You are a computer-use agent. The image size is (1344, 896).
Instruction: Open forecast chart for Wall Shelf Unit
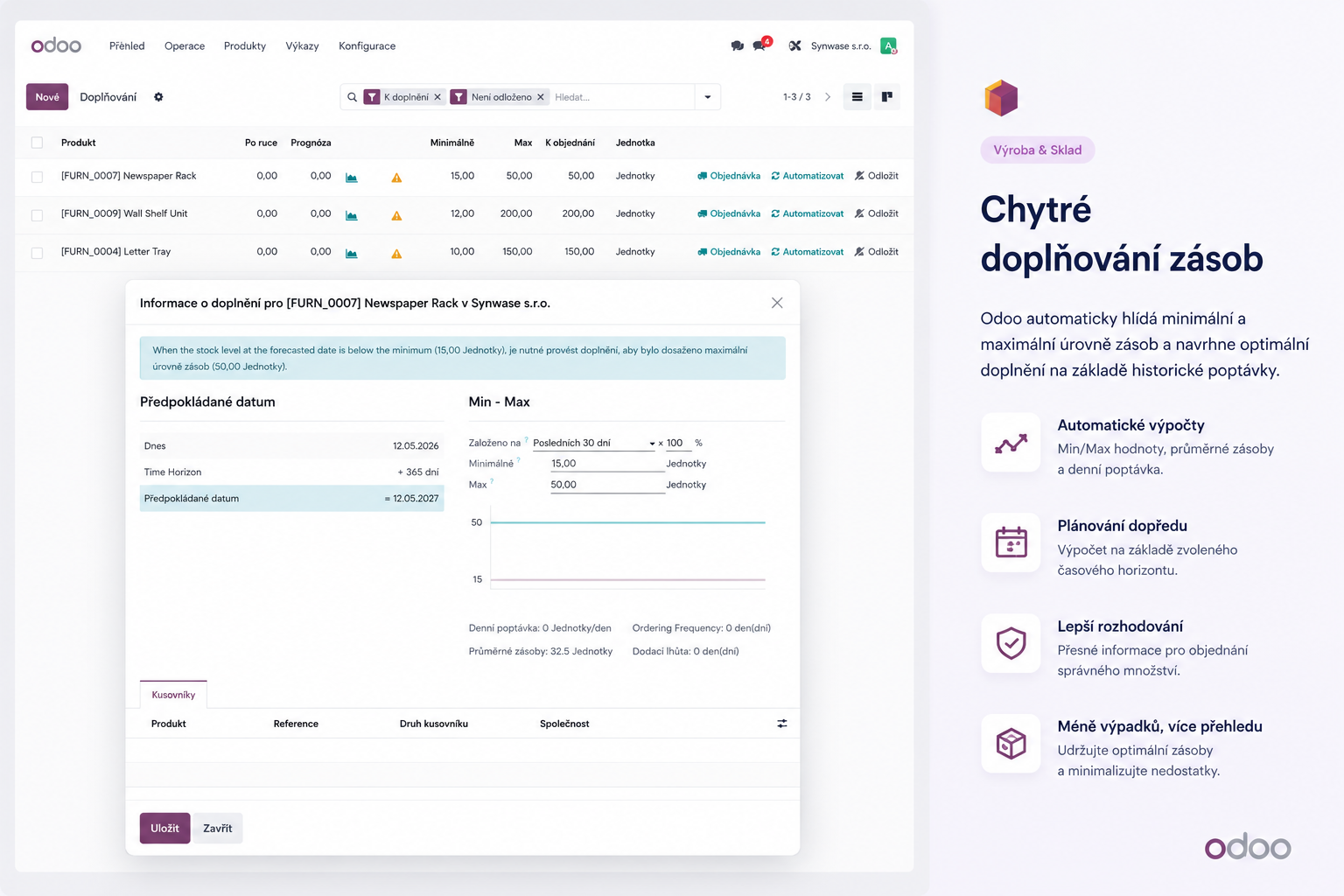click(x=352, y=215)
